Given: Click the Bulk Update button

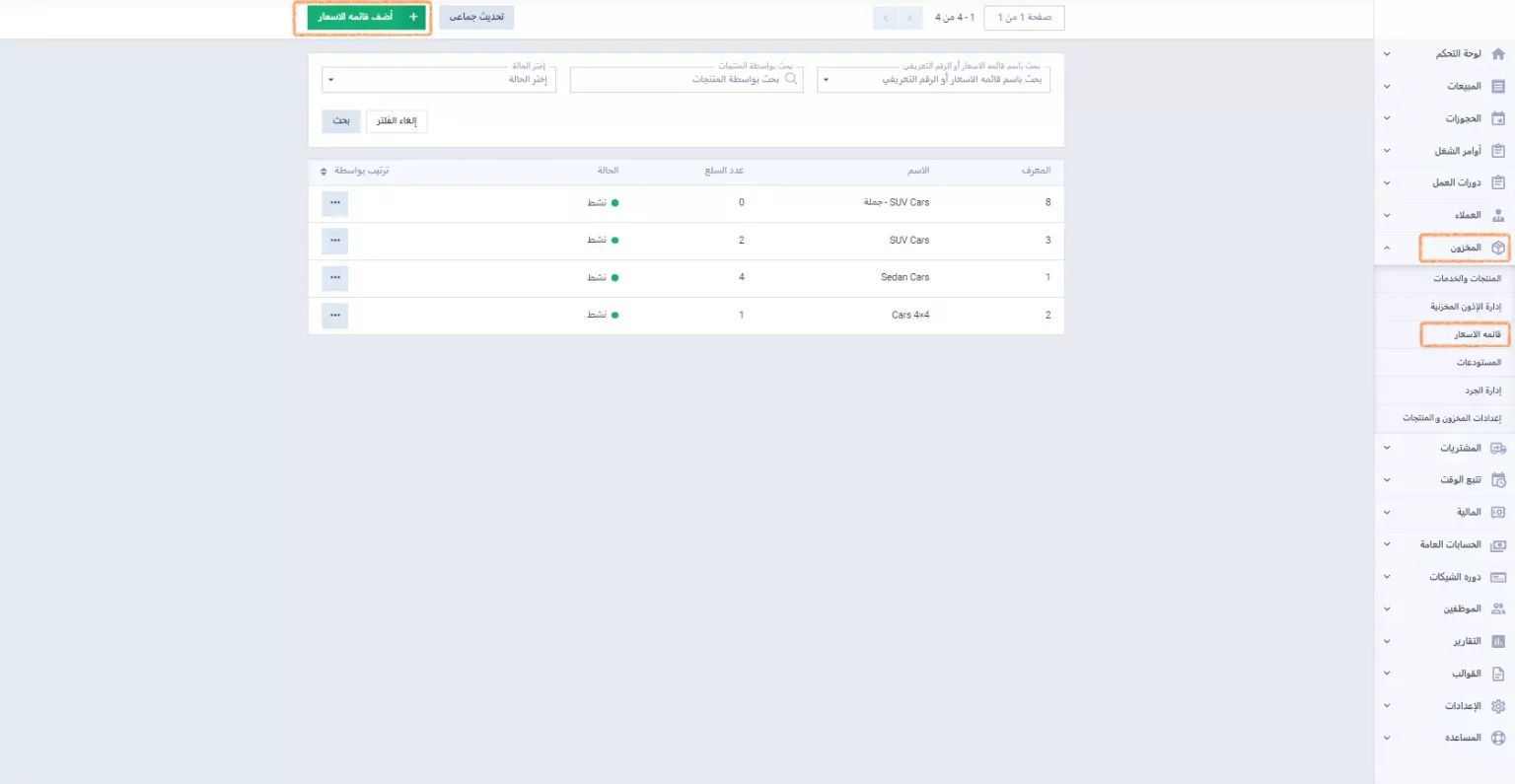Looking at the screenshot, I should [476, 18].
